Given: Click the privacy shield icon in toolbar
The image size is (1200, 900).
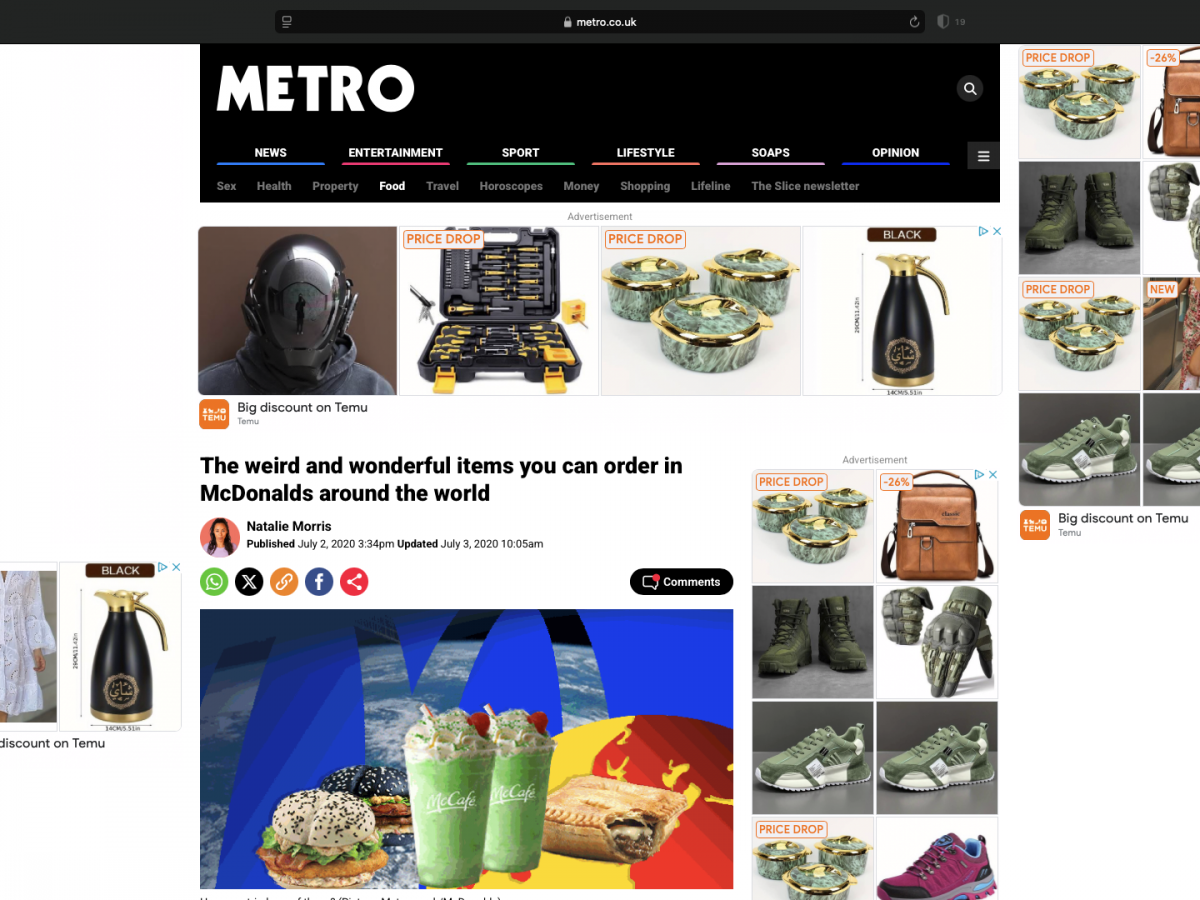Looking at the screenshot, I should [942, 22].
